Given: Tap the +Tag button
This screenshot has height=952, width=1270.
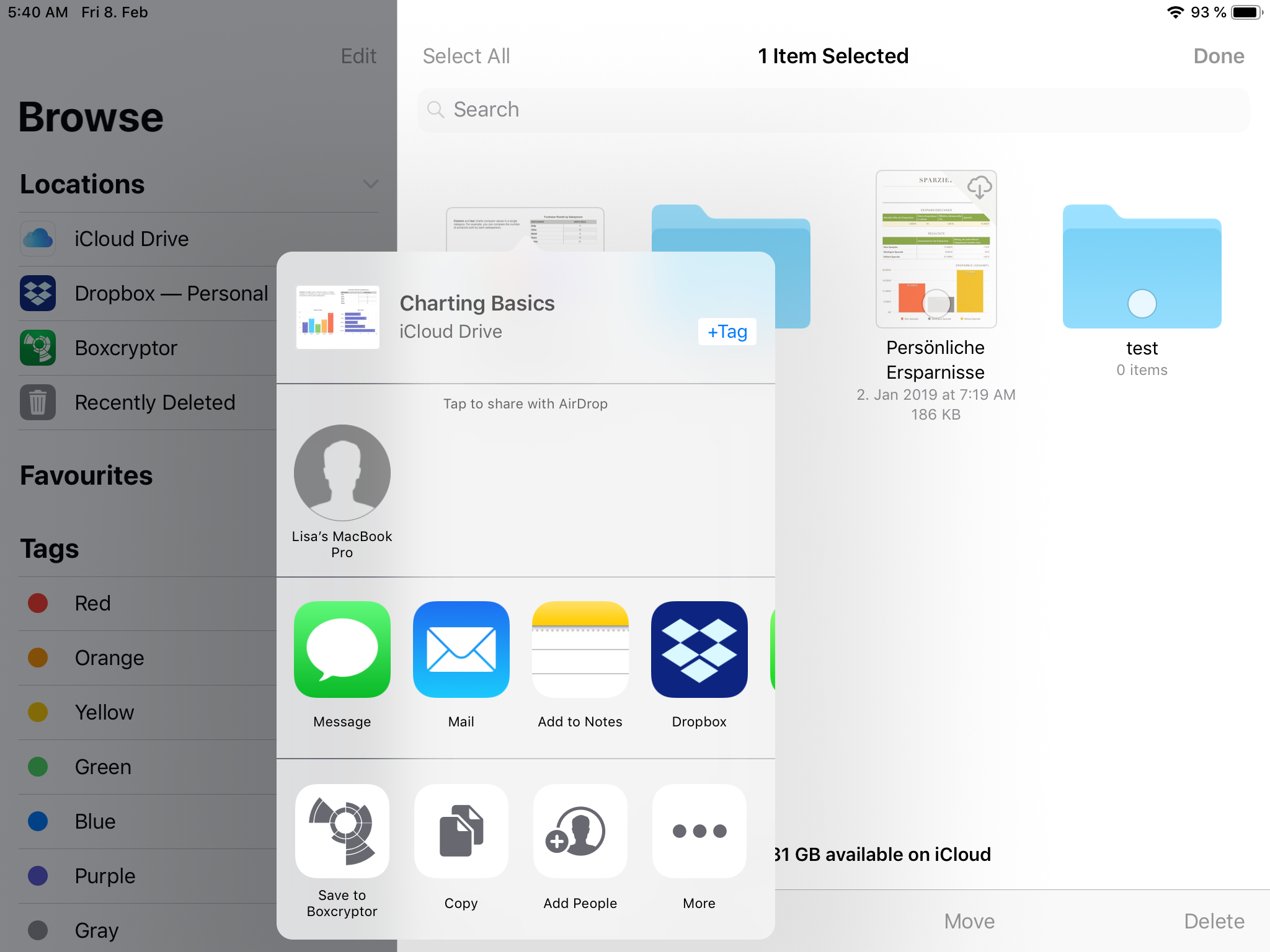Looking at the screenshot, I should (727, 332).
